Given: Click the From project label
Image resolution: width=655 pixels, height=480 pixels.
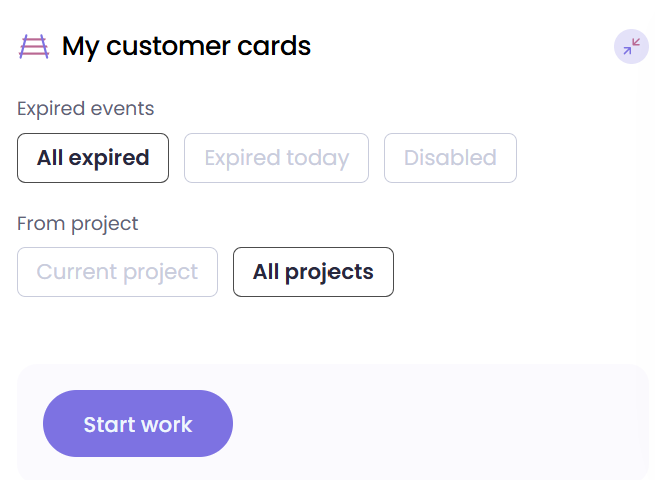Looking at the screenshot, I should point(78,223).
